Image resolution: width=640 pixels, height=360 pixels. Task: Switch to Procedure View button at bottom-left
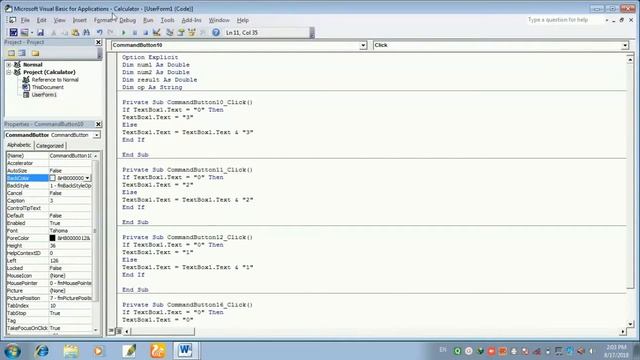(111, 331)
